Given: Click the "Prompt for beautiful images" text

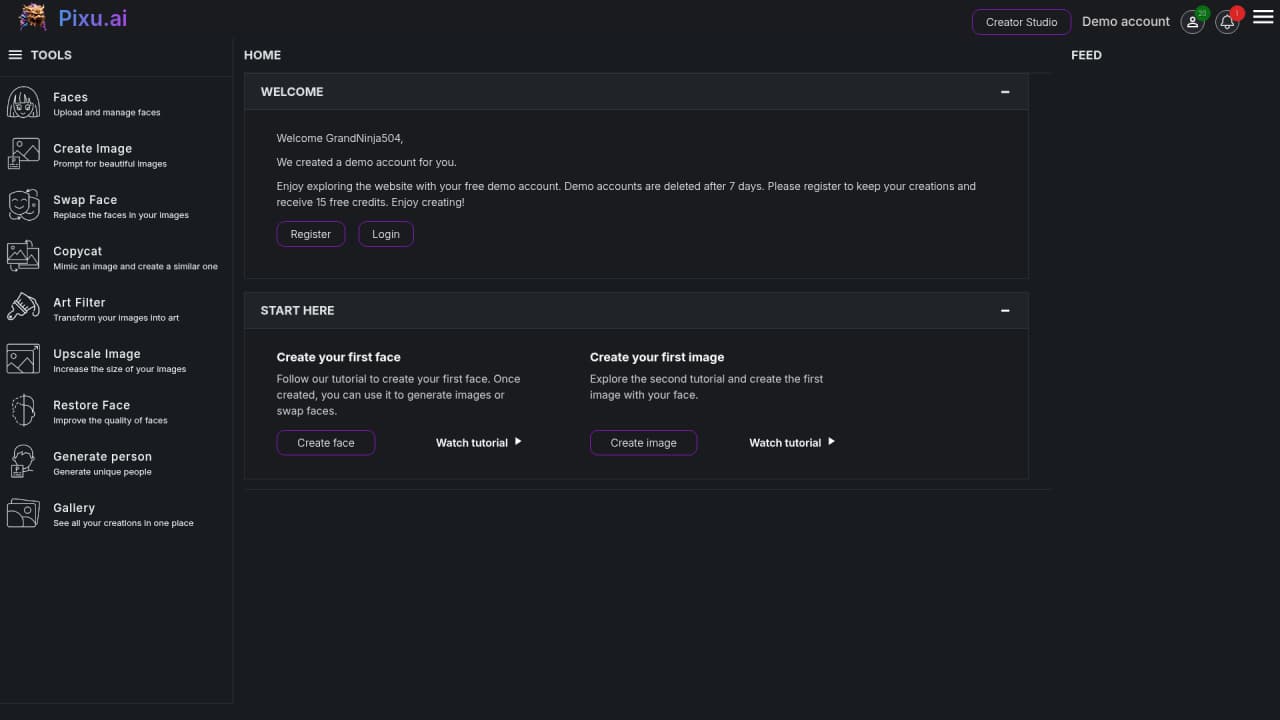Looking at the screenshot, I should [110, 164].
